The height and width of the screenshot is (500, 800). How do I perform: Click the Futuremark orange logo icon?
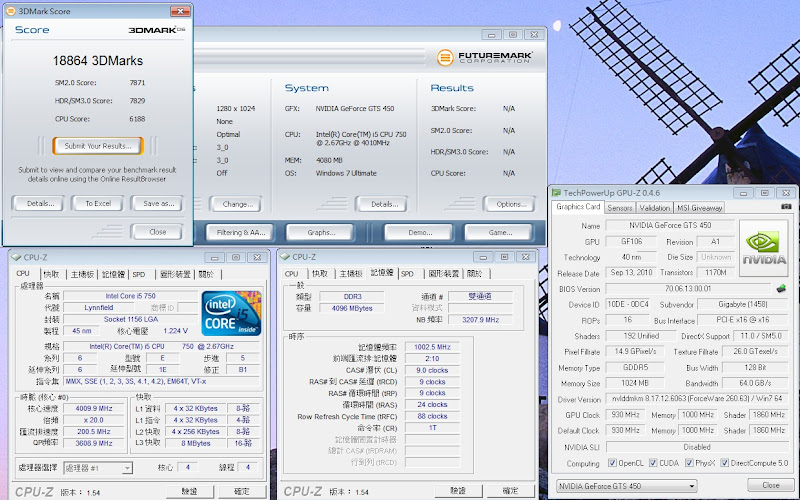(445, 57)
